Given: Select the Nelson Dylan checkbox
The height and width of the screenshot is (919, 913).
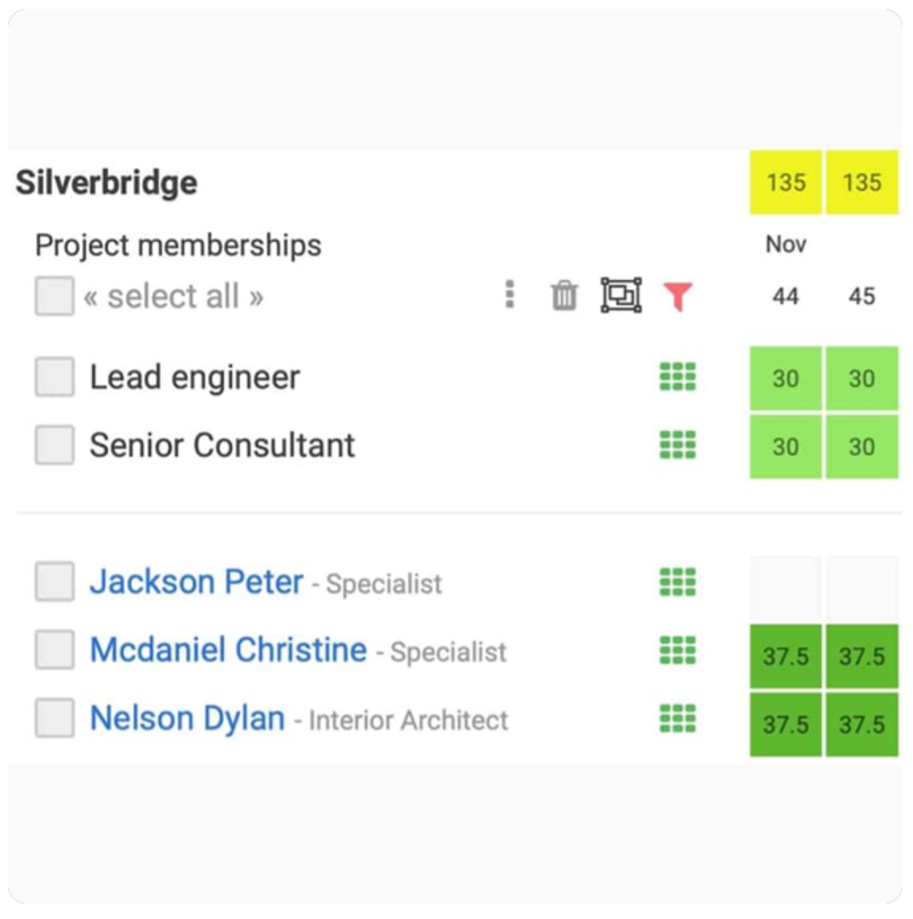Looking at the screenshot, I should click(x=54, y=718).
